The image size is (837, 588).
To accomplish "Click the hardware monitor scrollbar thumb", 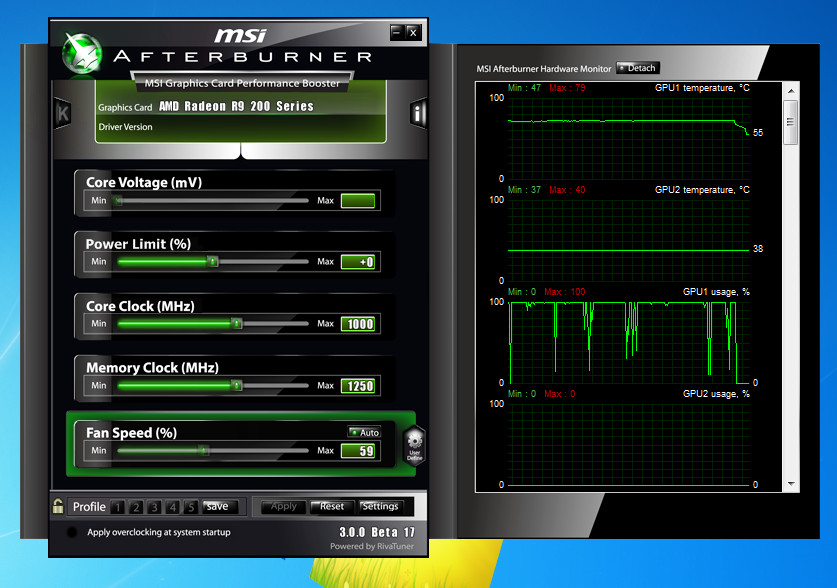I will [x=791, y=122].
